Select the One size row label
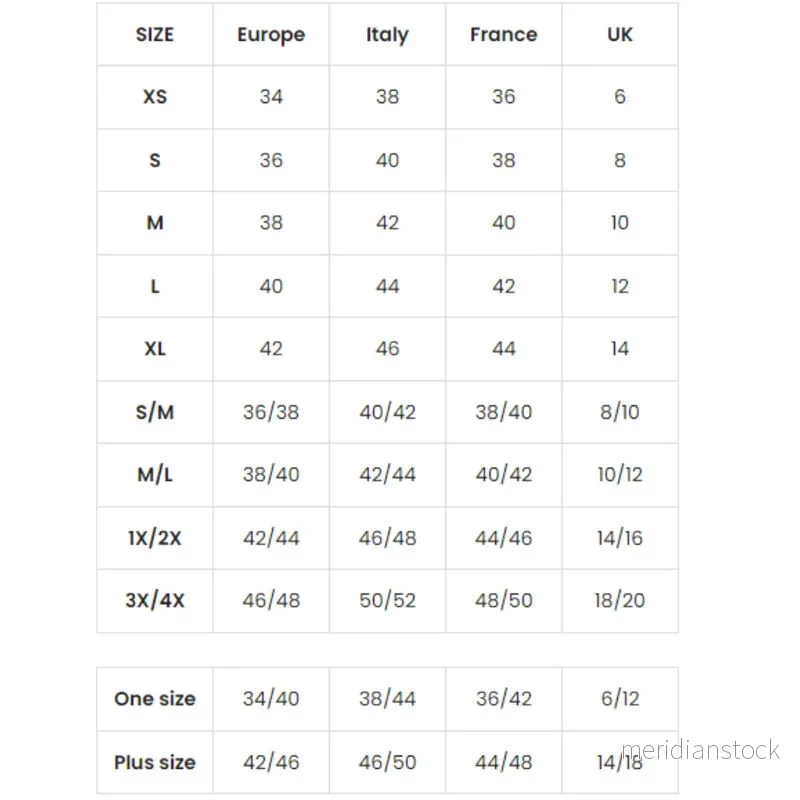Viewport: 800px width, 800px height. [x=155, y=698]
